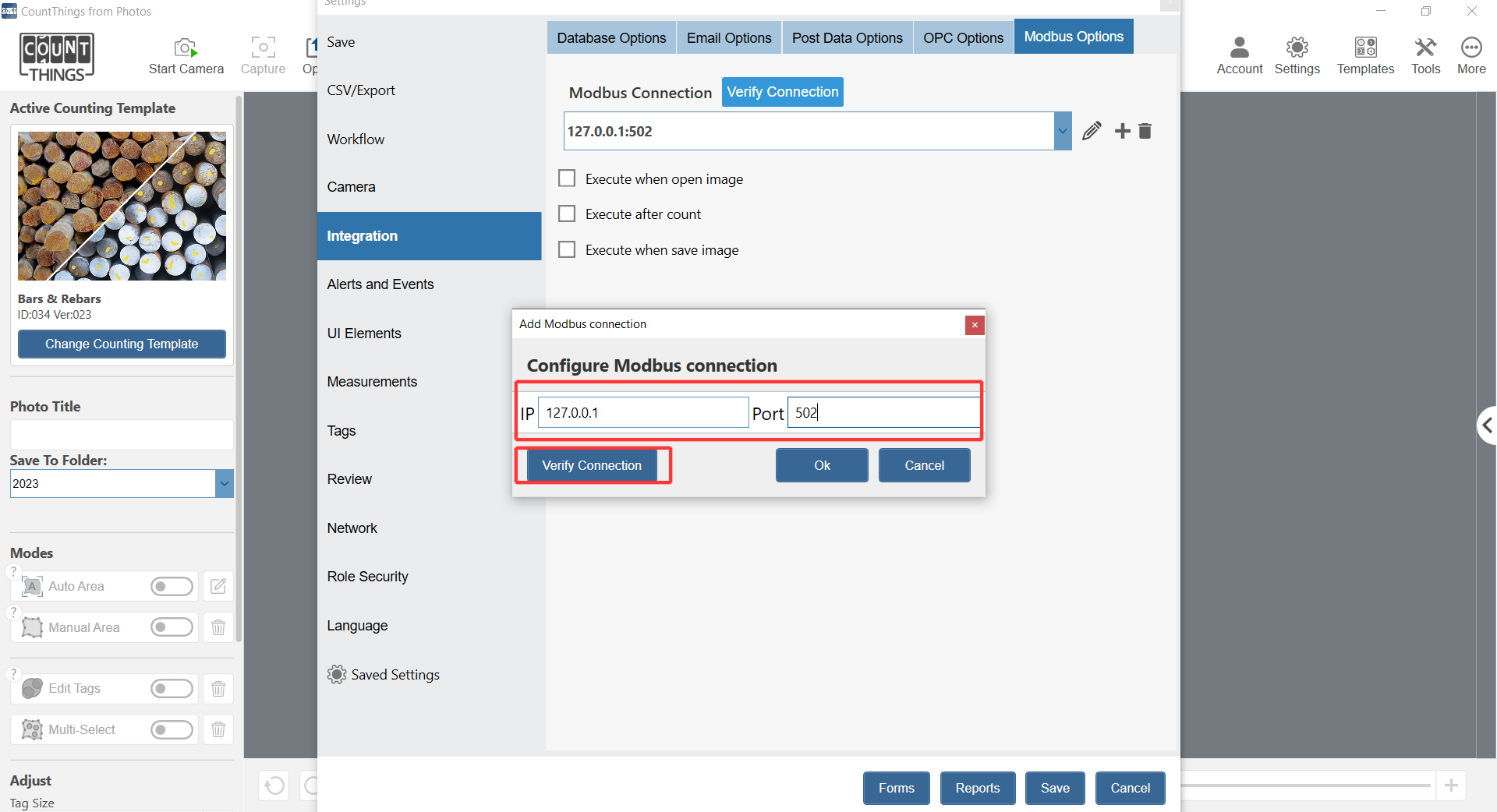Screen dimensions: 1497x812
Task: Open the Save To Folder dropdown
Action: click(224, 483)
